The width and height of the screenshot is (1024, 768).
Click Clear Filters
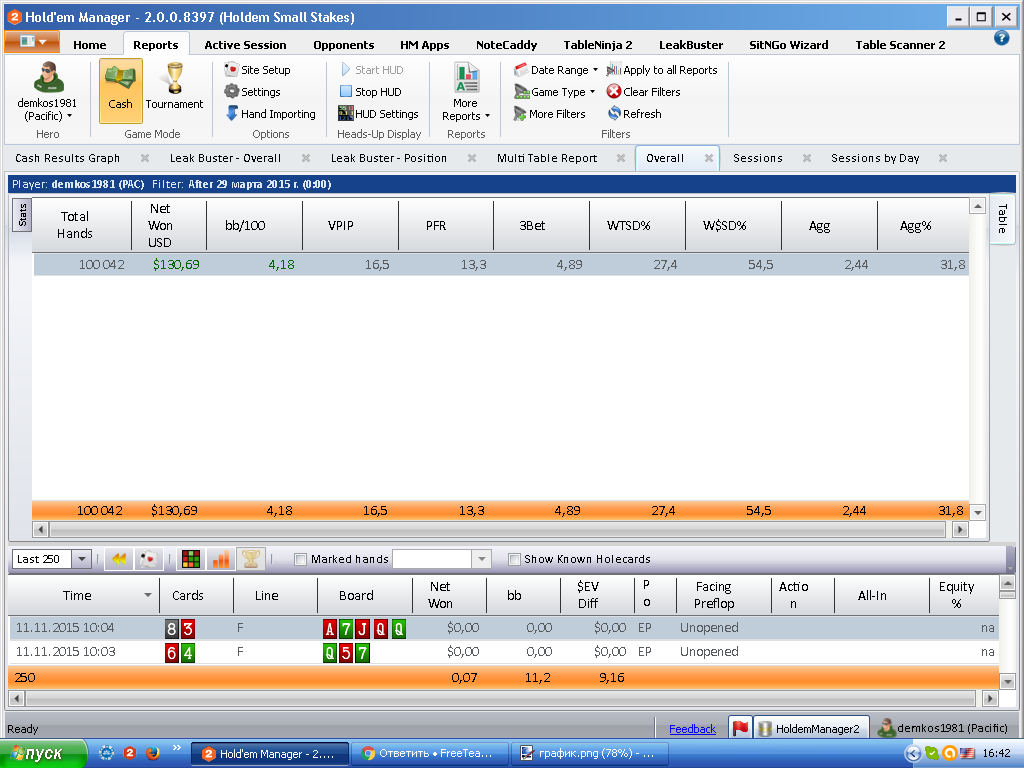[643, 92]
